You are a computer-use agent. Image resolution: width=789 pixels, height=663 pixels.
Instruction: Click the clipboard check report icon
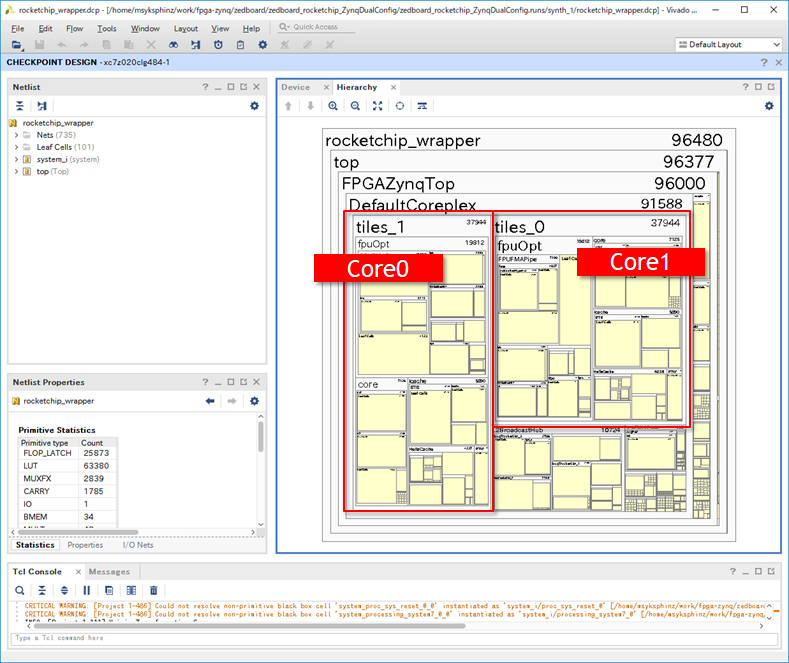[241, 45]
